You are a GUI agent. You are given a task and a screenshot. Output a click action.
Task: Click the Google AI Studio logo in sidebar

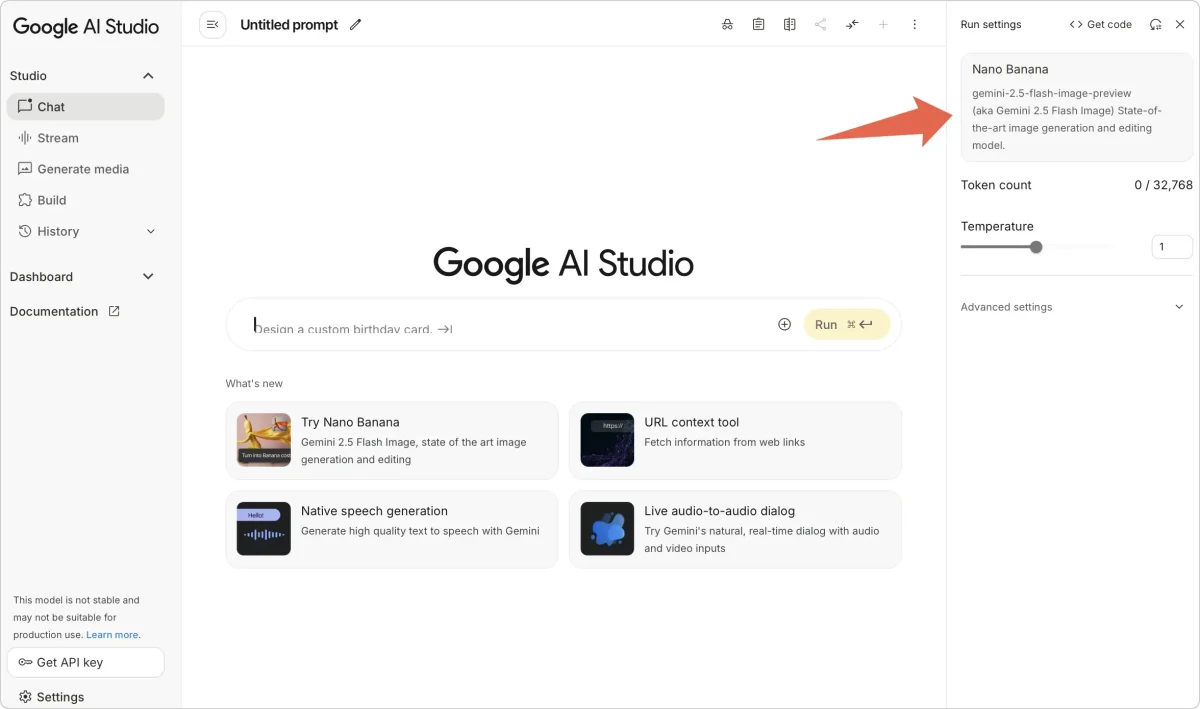(86, 27)
